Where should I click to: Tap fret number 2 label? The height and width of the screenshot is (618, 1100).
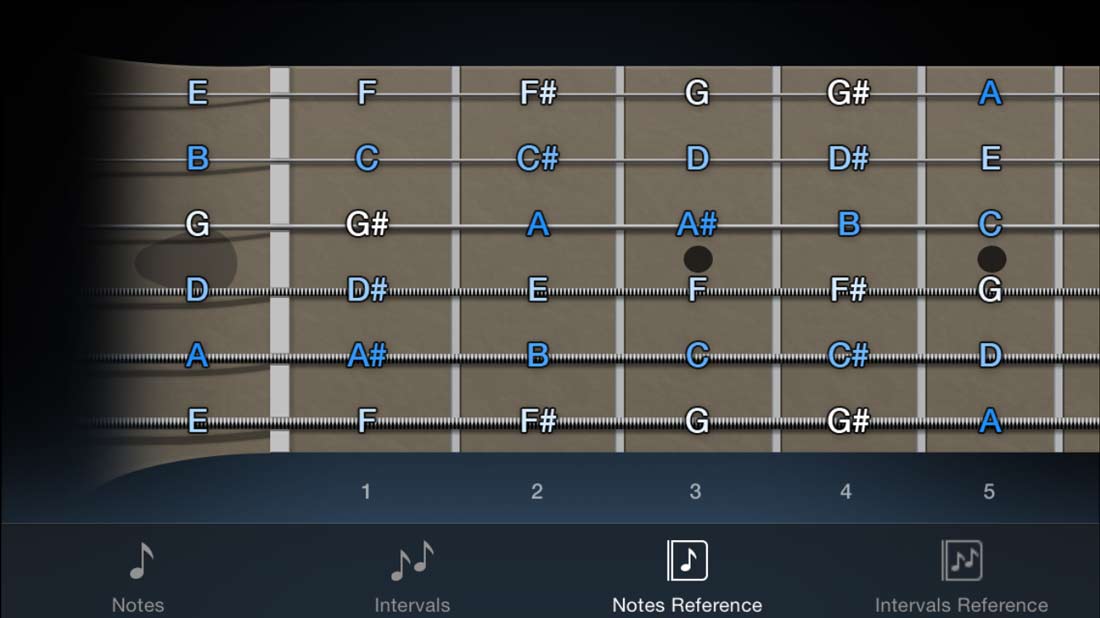pos(537,491)
